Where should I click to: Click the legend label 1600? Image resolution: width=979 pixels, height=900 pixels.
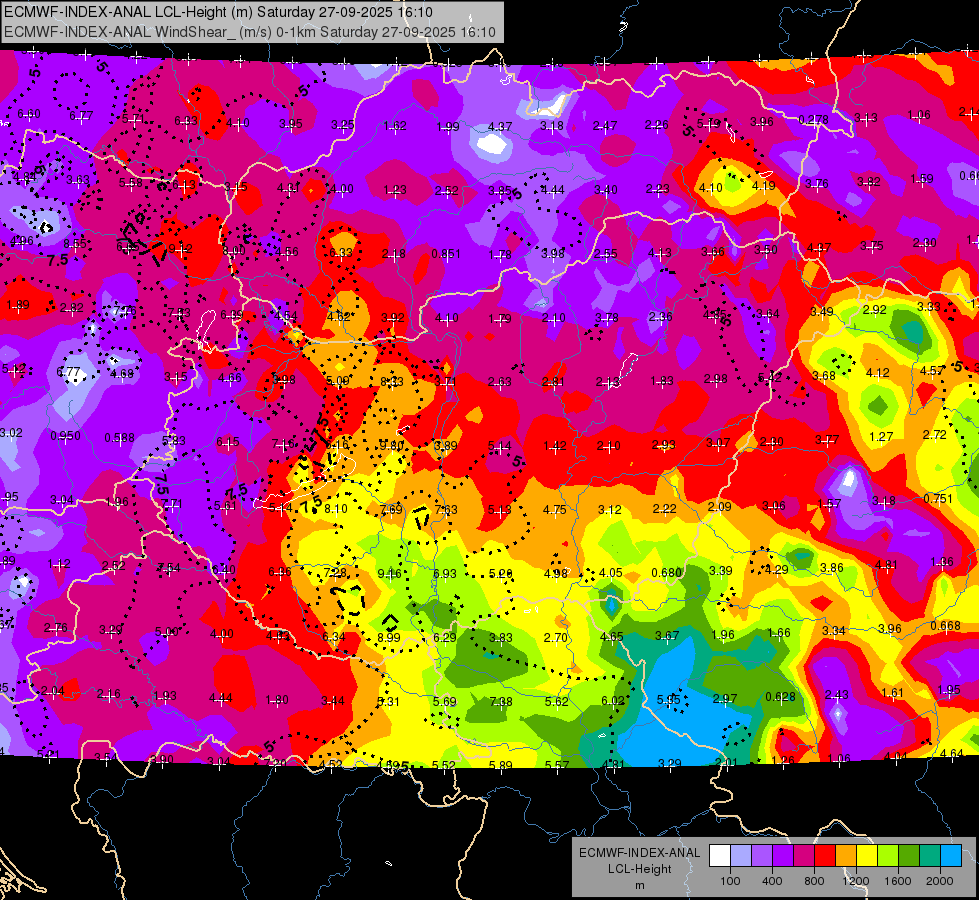[898, 881]
